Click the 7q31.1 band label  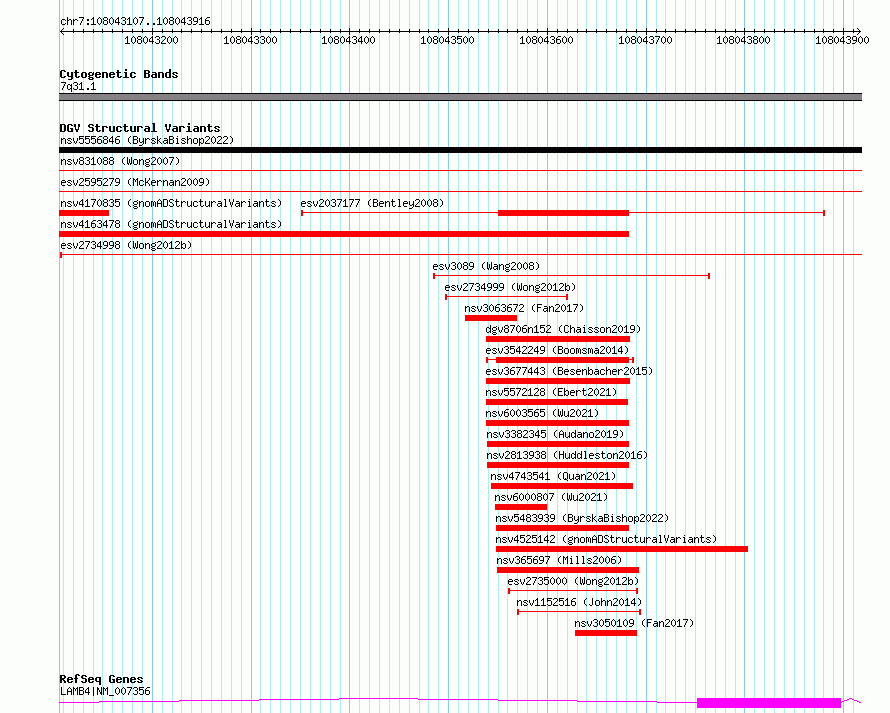(x=78, y=86)
